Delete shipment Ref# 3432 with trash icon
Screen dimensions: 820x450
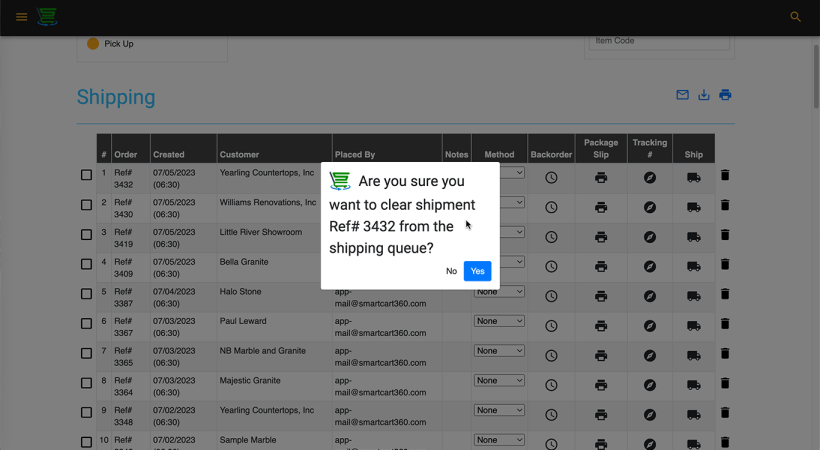725,175
